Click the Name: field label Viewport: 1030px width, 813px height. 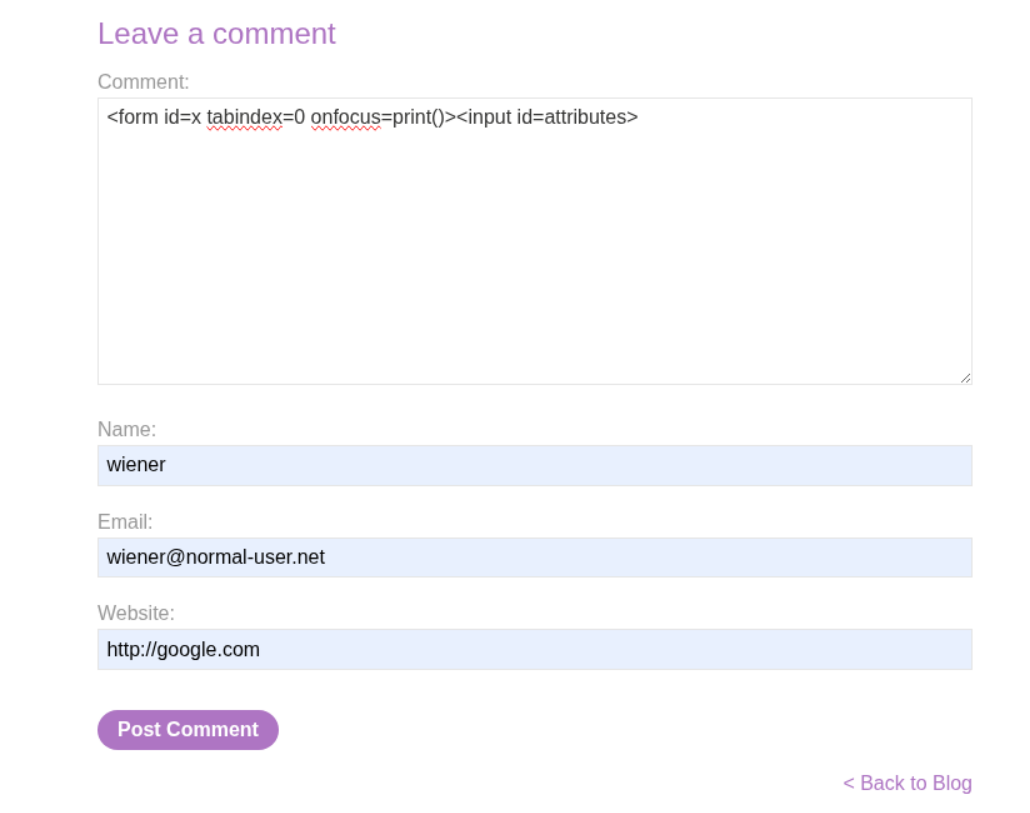pyautogui.click(x=127, y=429)
